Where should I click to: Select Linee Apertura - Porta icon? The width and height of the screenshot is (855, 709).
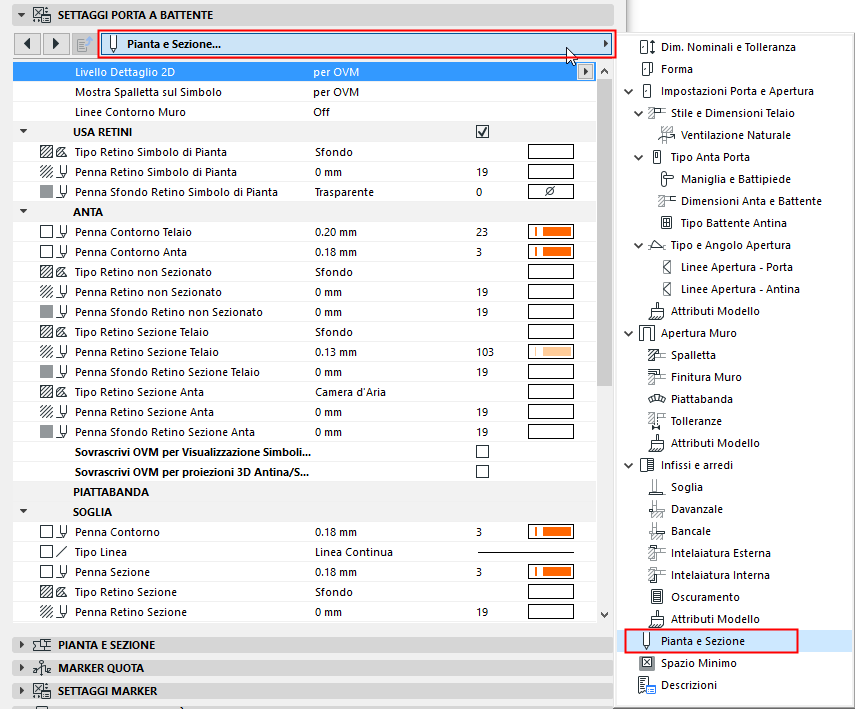coord(666,267)
